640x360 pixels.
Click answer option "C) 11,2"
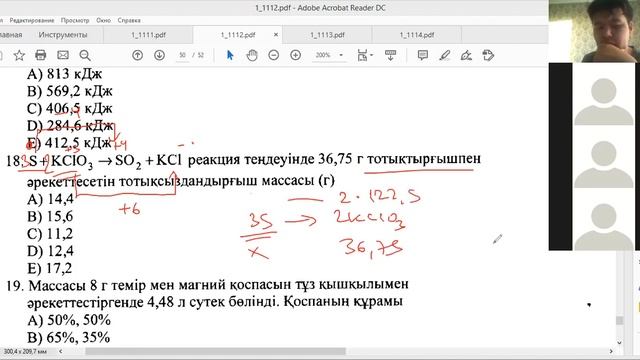pyautogui.click(x=50, y=234)
